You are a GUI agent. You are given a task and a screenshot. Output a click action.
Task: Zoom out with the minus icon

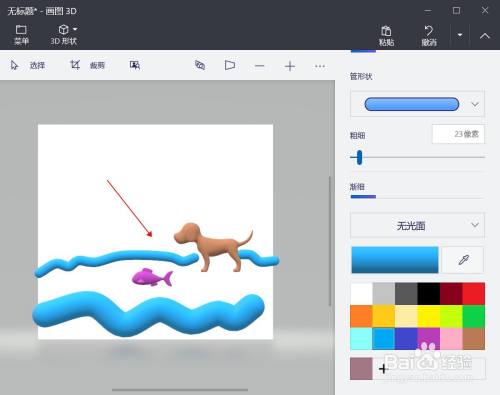click(259, 66)
